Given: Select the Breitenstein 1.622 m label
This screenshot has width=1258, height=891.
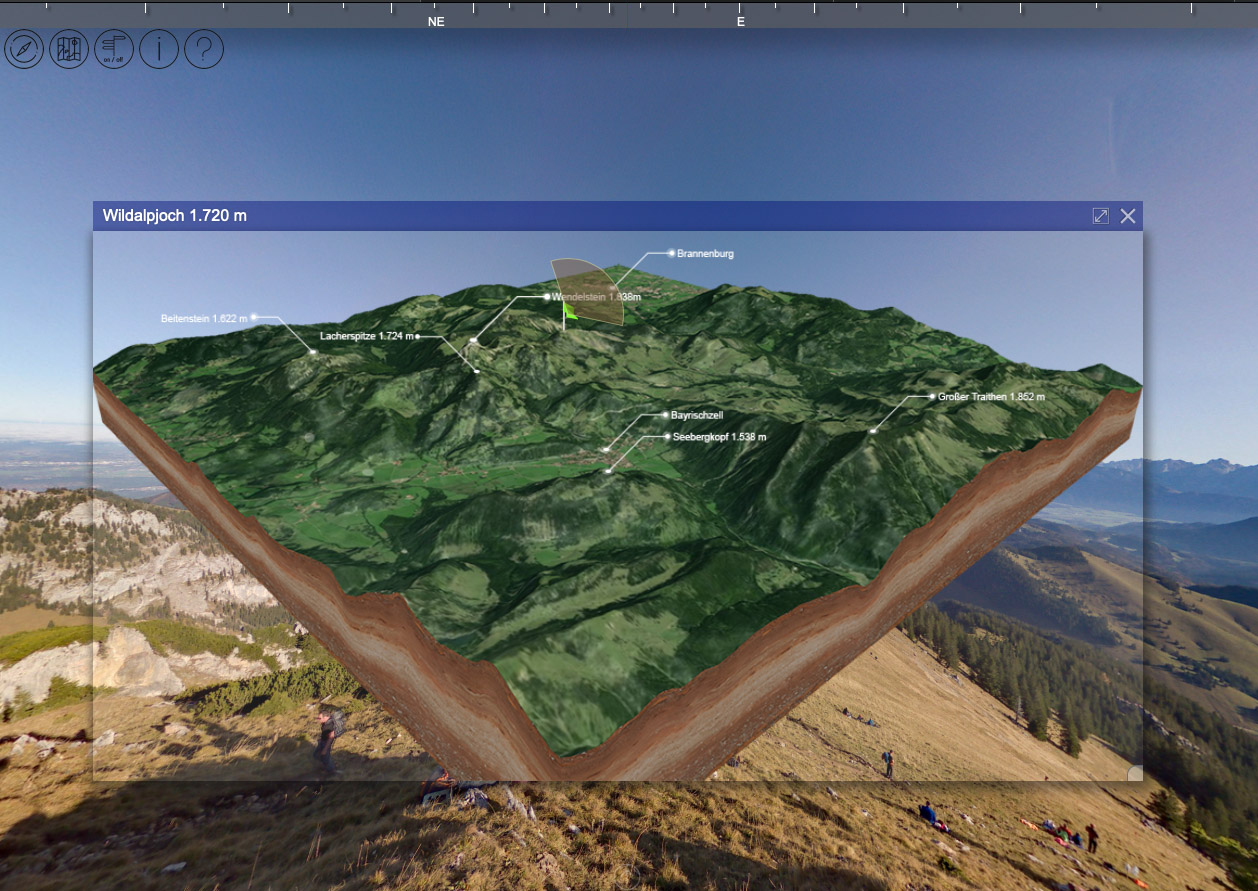Looking at the screenshot, I should 198,318.
